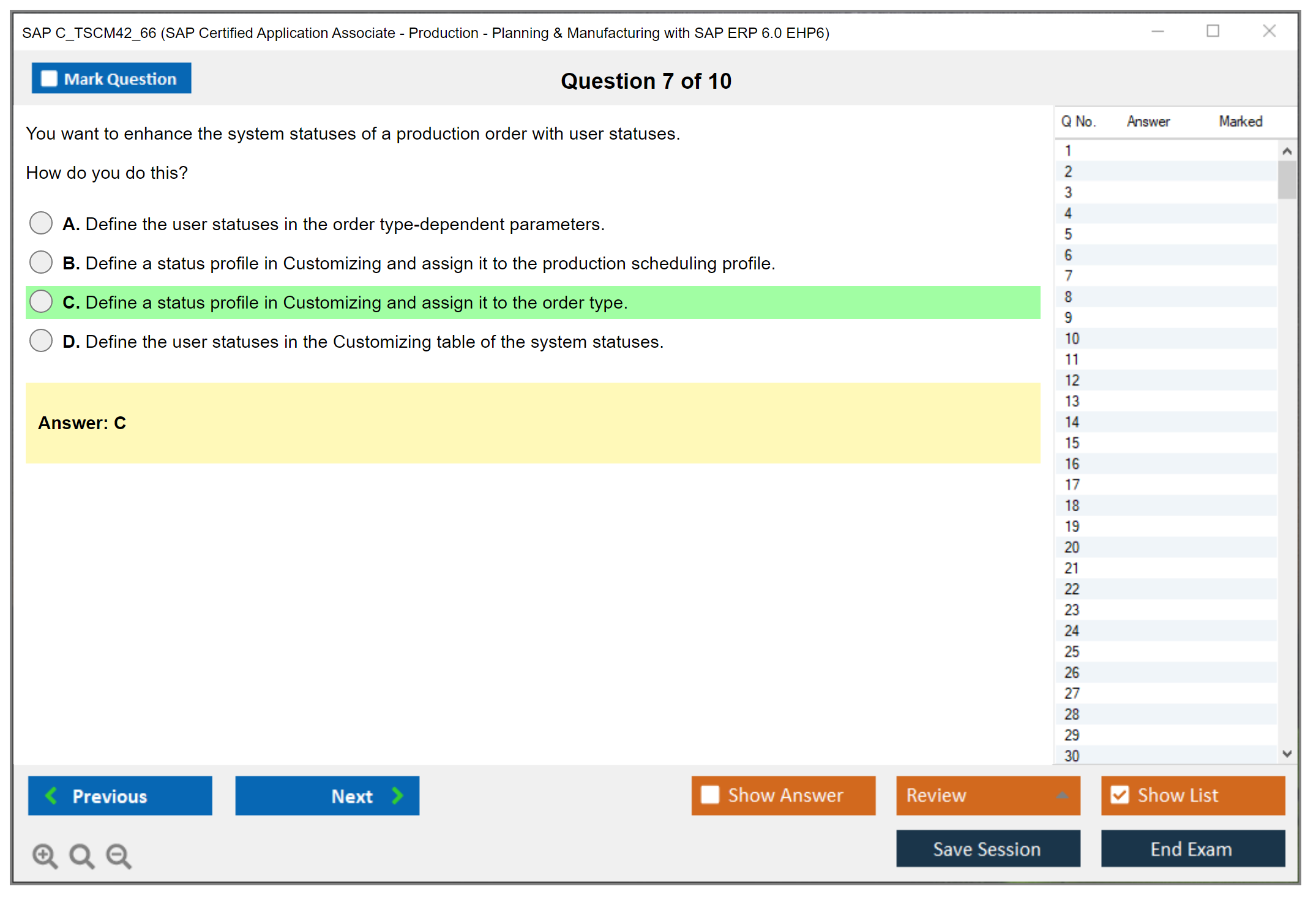1316x900 pixels.
Task: Uncheck the Show List checkbox
Action: pyautogui.click(x=1120, y=795)
